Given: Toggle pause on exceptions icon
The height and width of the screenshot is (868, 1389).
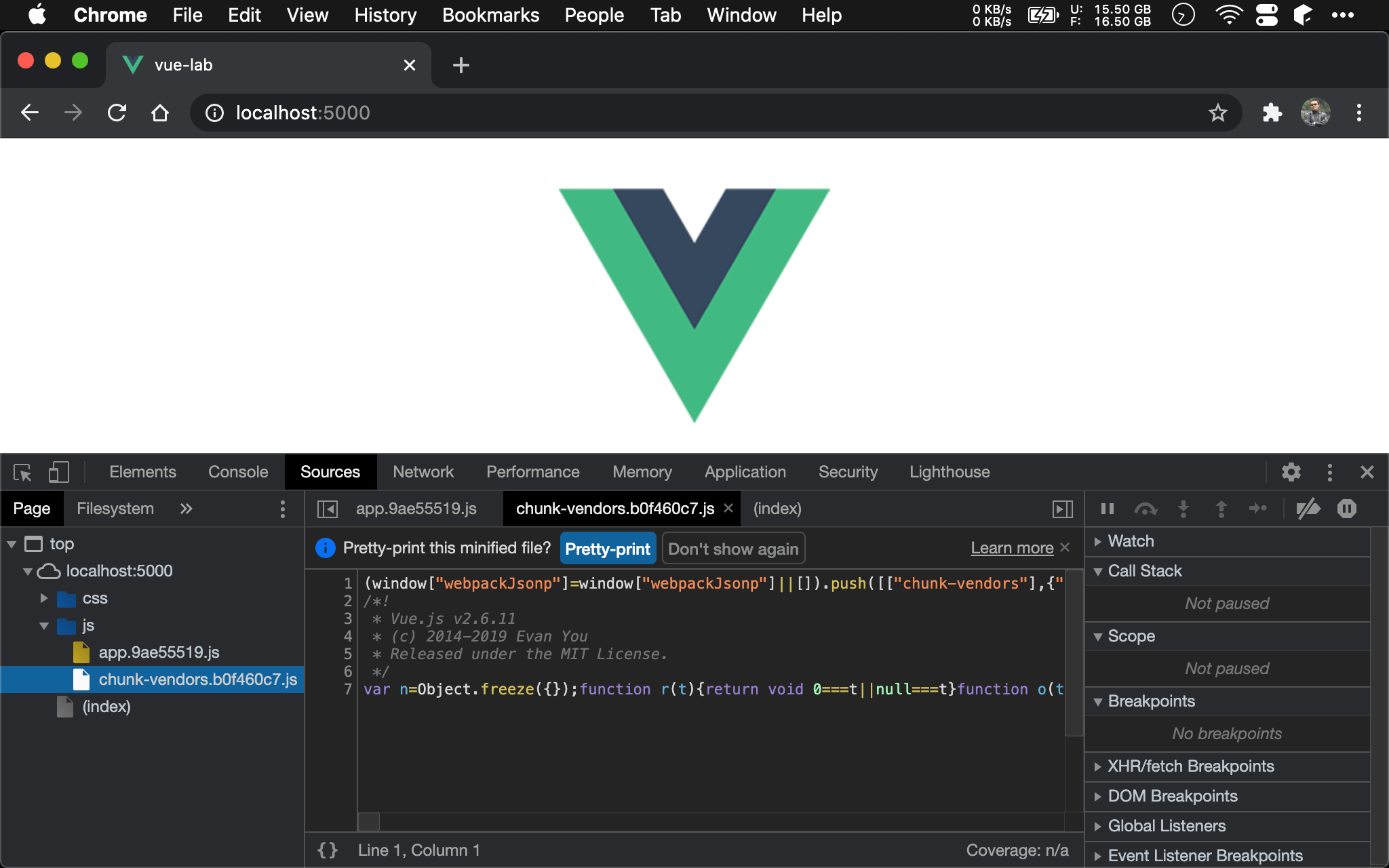Looking at the screenshot, I should point(1347,509).
